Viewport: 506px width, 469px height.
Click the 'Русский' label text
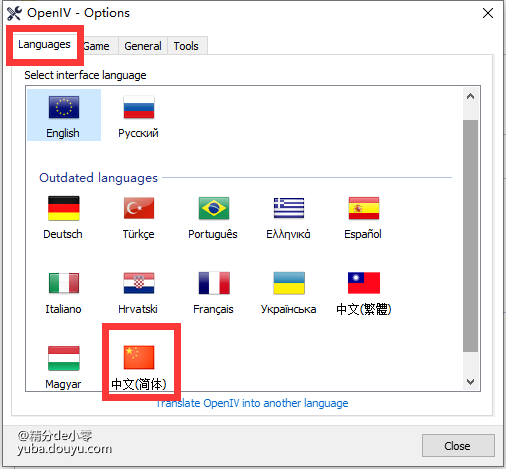(x=138, y=133)
